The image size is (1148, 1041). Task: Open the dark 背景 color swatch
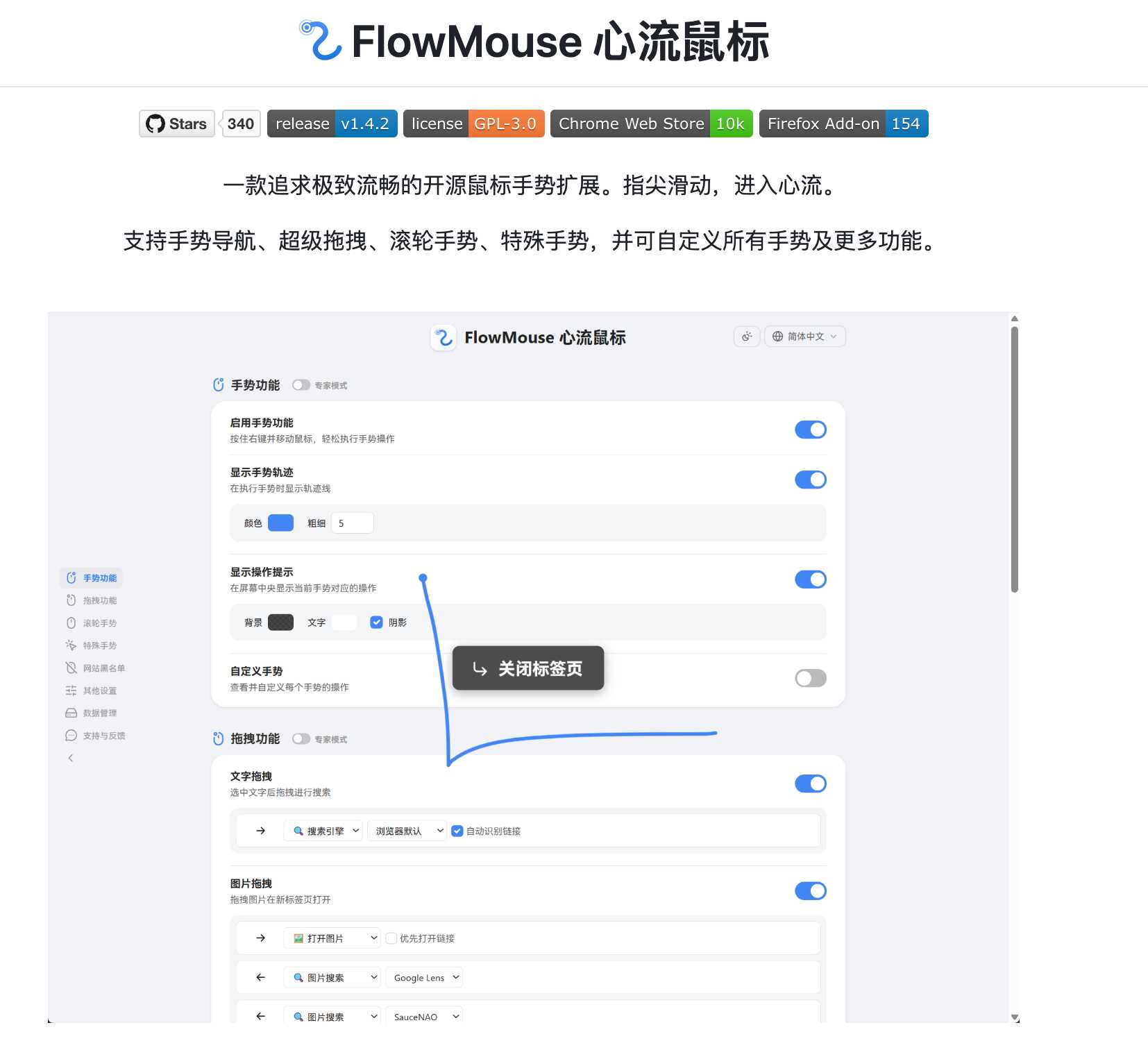pyautogui.click(x=280, y=623)
